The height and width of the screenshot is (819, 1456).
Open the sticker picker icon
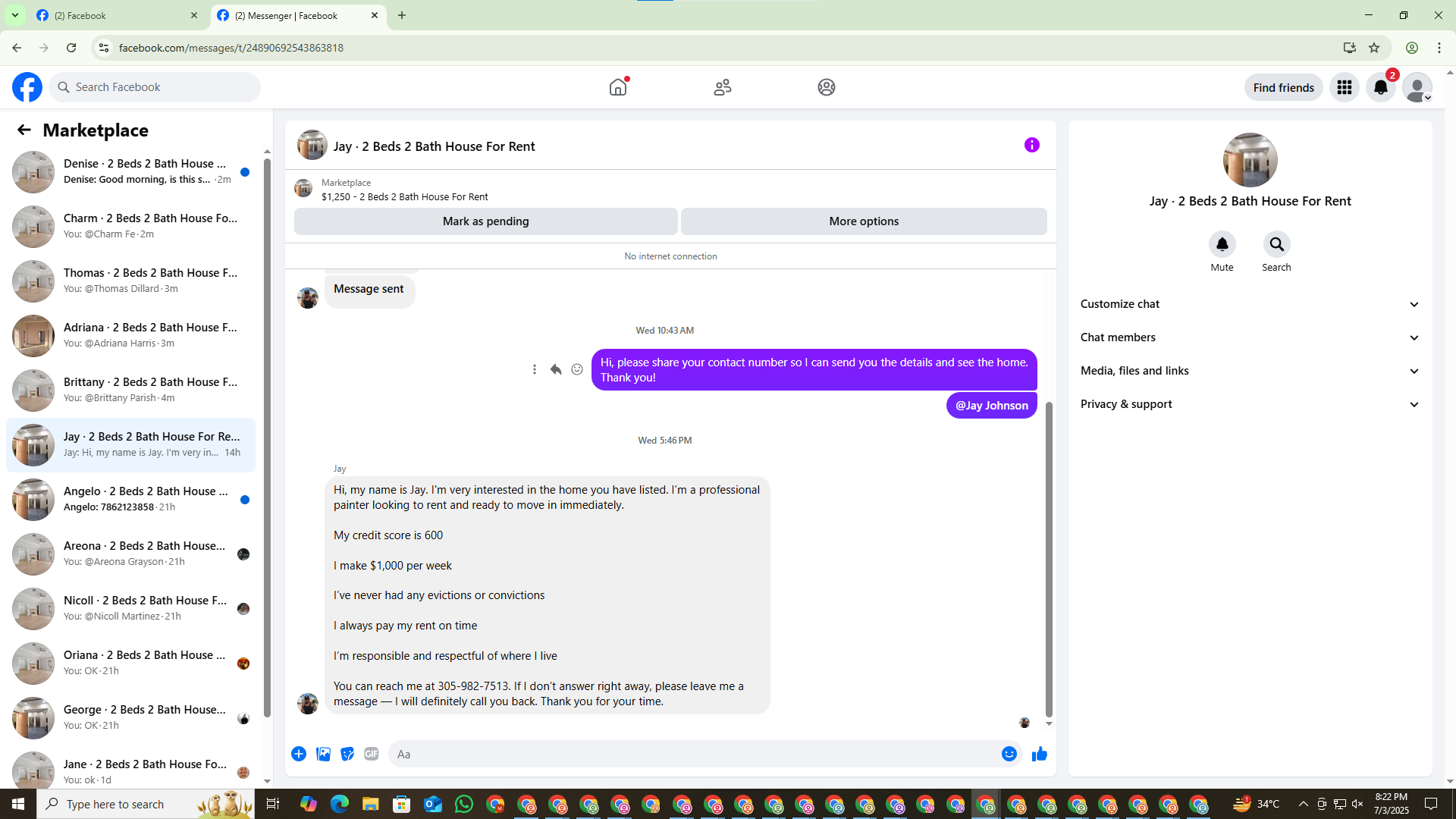click(347, 754)
